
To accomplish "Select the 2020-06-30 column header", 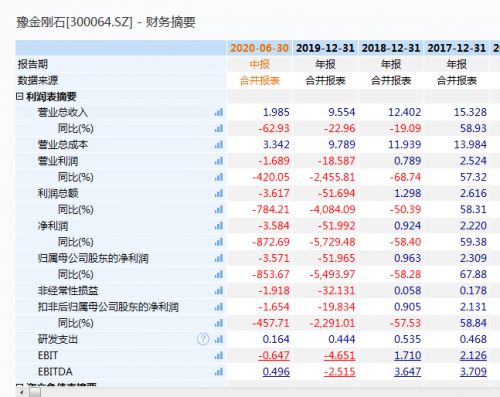I will (259, 48).
